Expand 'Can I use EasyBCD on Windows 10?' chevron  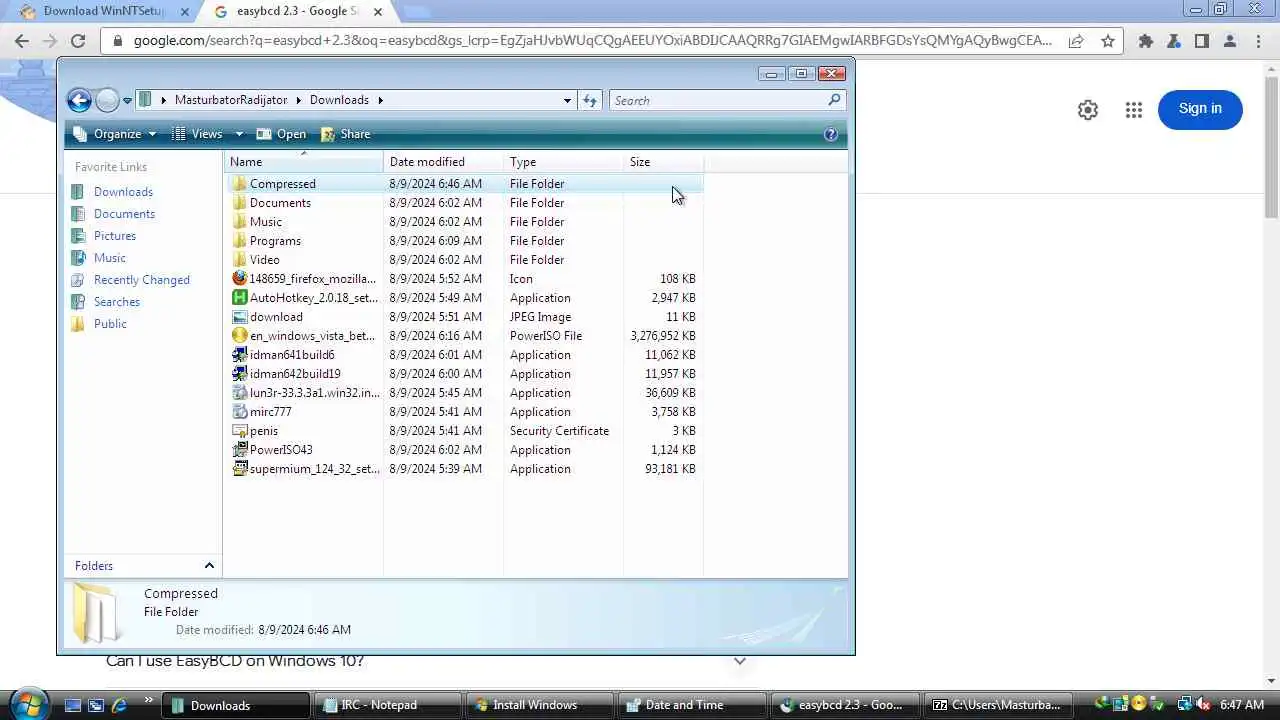740,661
